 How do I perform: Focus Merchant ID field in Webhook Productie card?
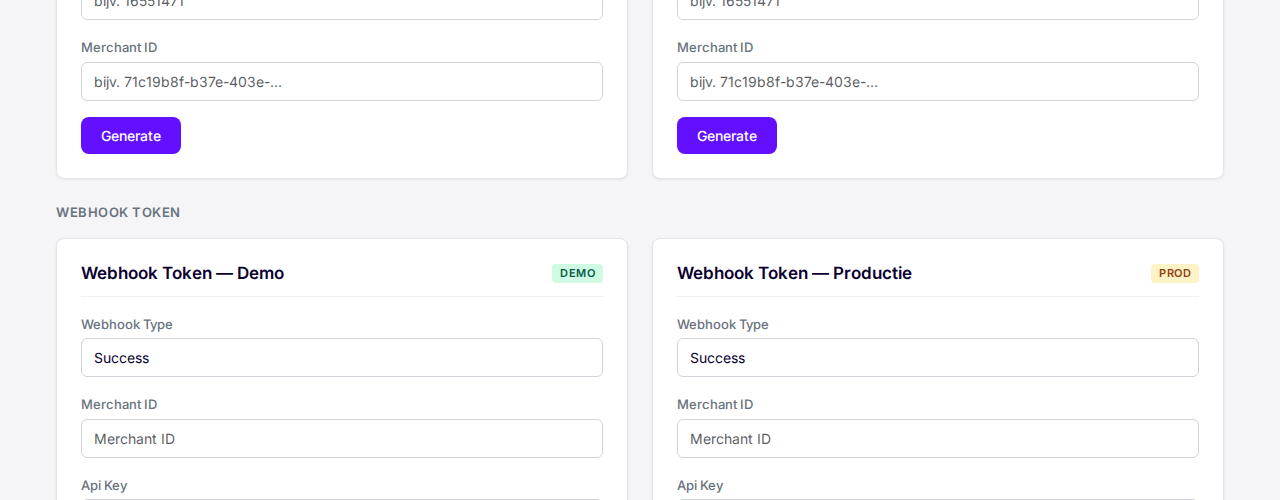pyautogui.click(x=938, y=439)
